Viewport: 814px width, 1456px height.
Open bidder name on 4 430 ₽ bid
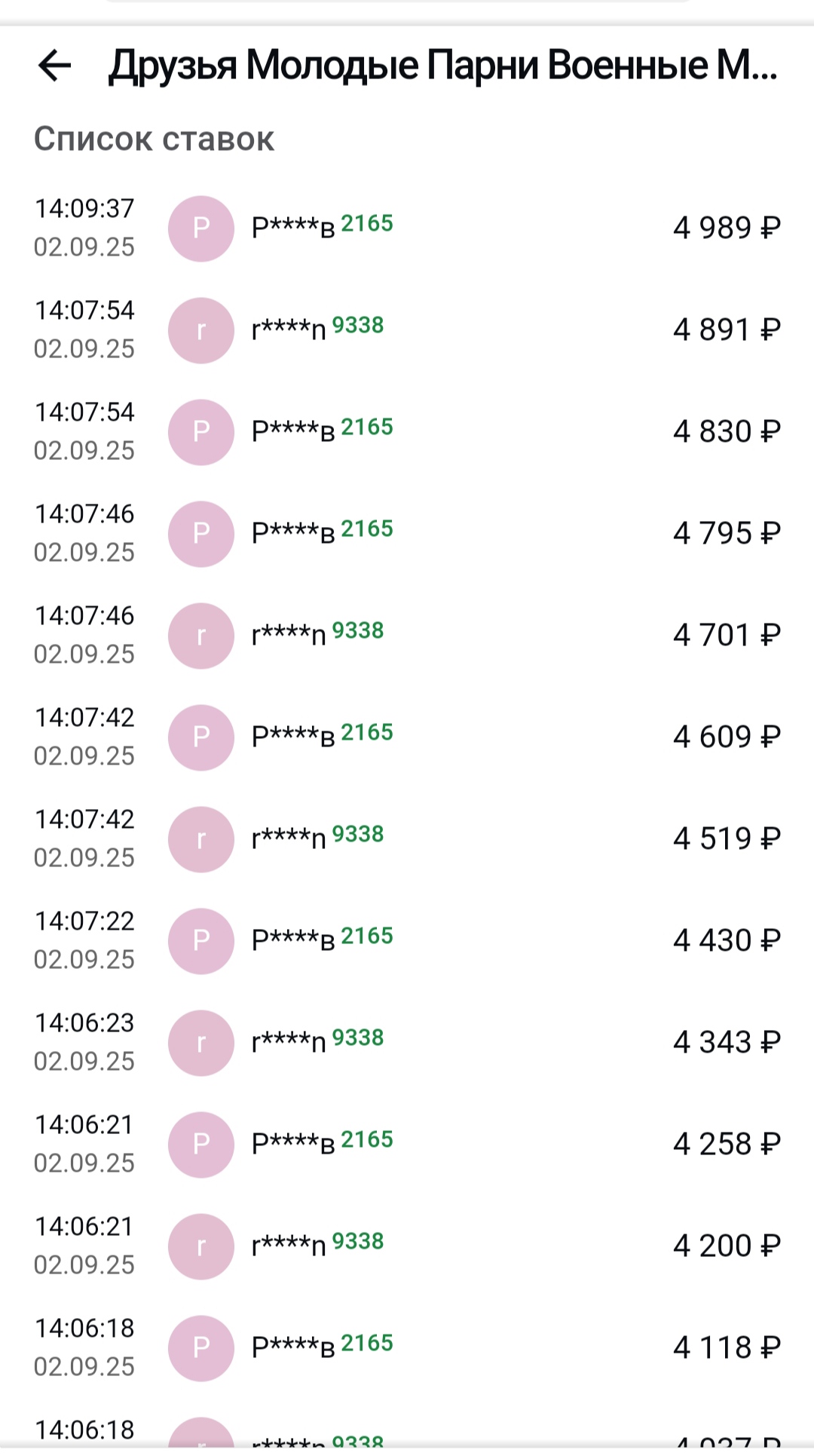(293, 940)
